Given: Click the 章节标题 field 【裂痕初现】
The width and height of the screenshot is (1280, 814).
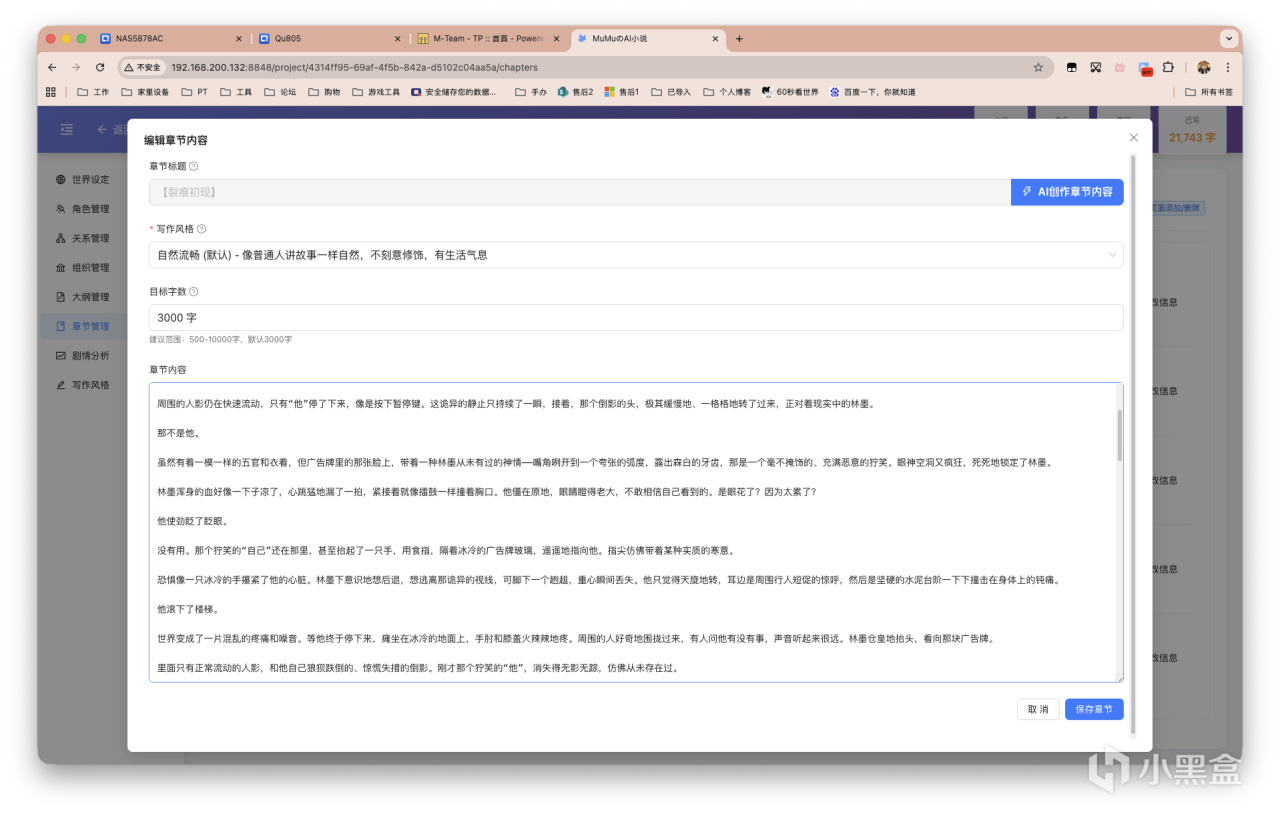Looking at the screenshot, I should coord(580,192).
